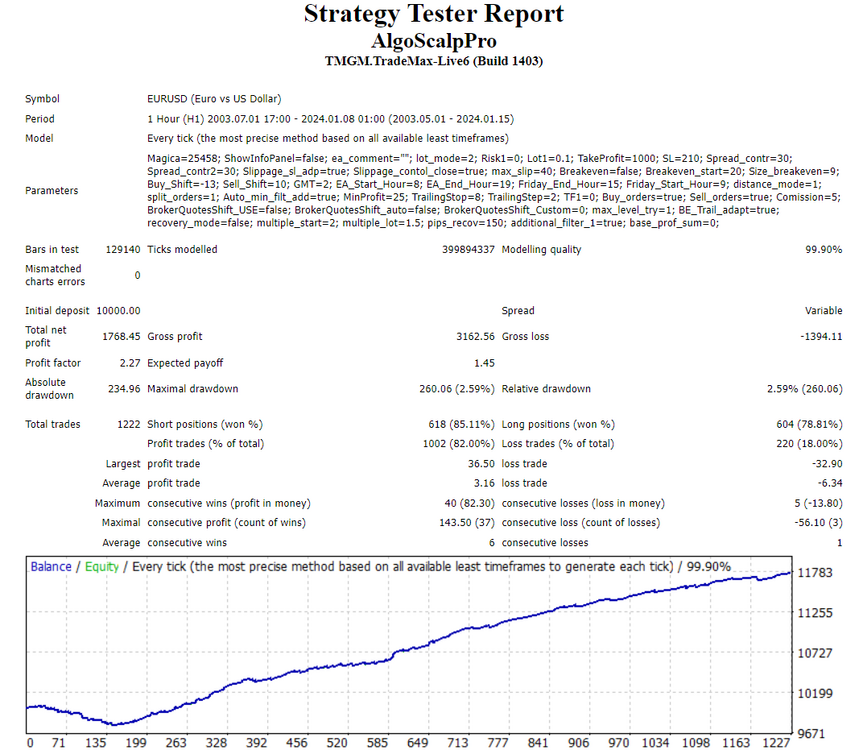Click the EURUSD (Euro vs US Dollar) value
Image resolution: width=863 pixels, height=750 pixels.
(214, 98)
